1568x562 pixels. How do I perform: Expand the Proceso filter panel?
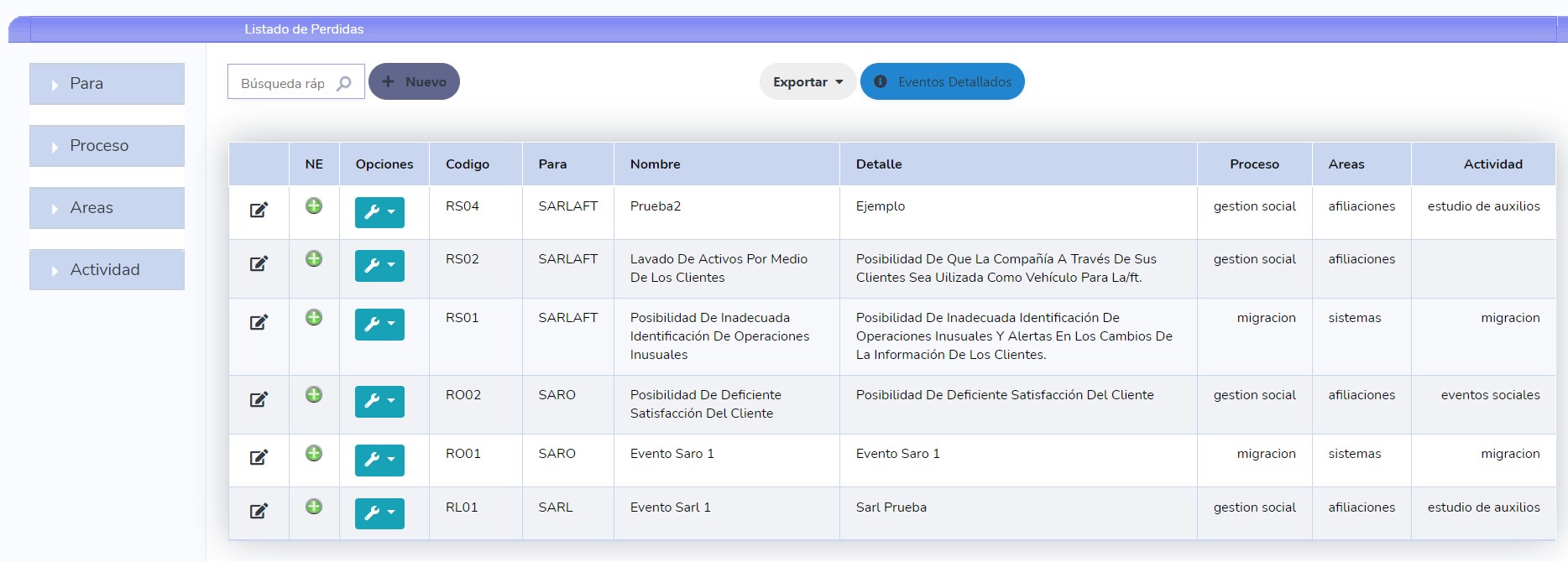(107, 146)
